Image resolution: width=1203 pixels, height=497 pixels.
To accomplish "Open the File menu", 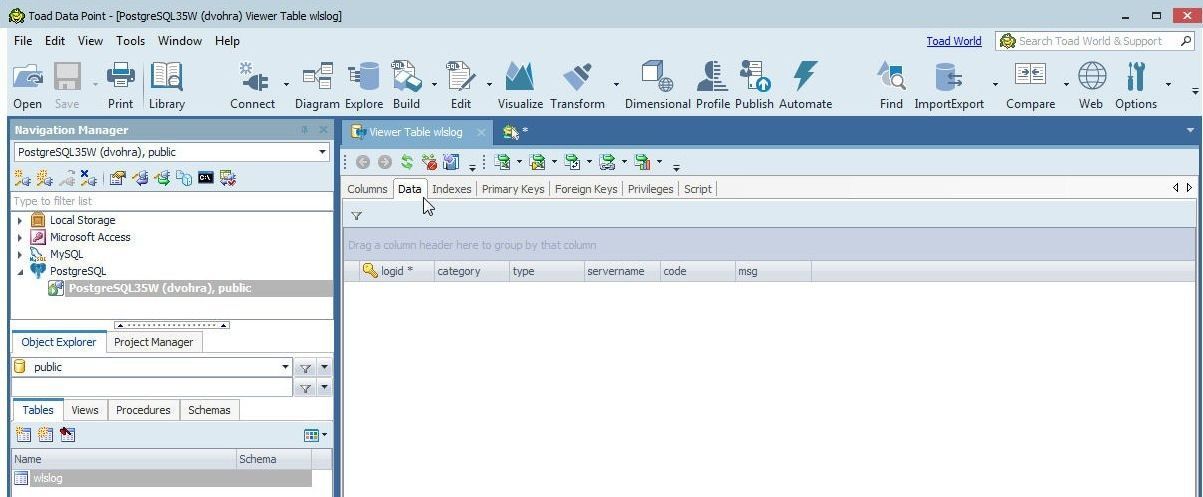I will coord(23,41).
